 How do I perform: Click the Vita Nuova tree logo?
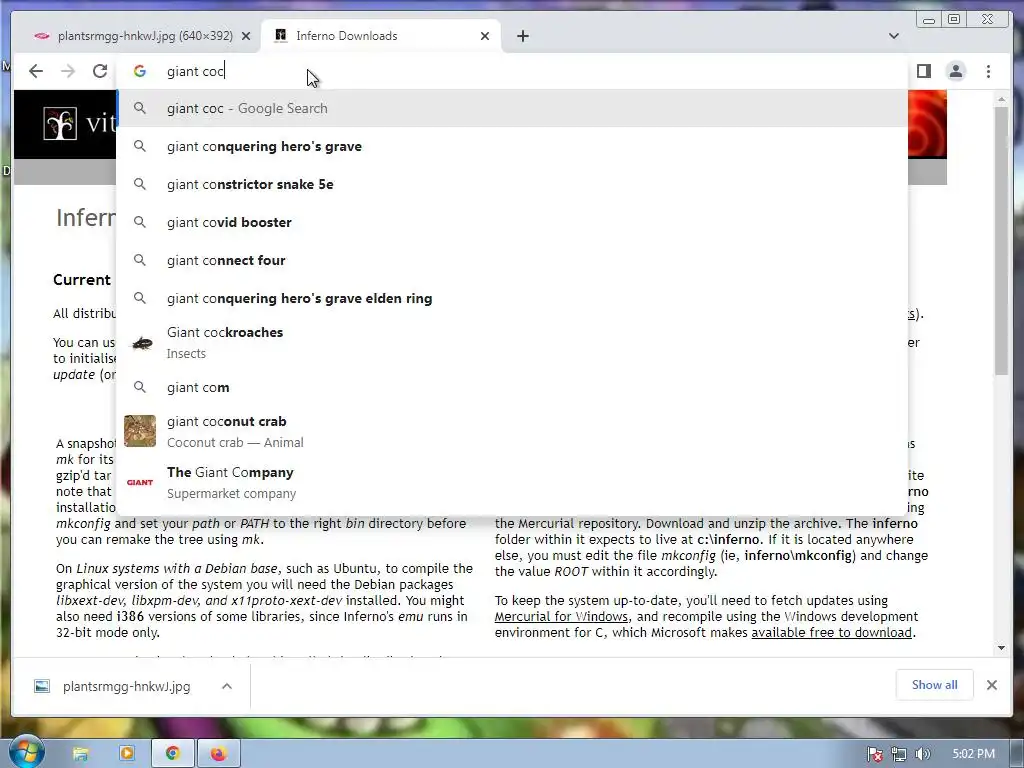[60, 123]
